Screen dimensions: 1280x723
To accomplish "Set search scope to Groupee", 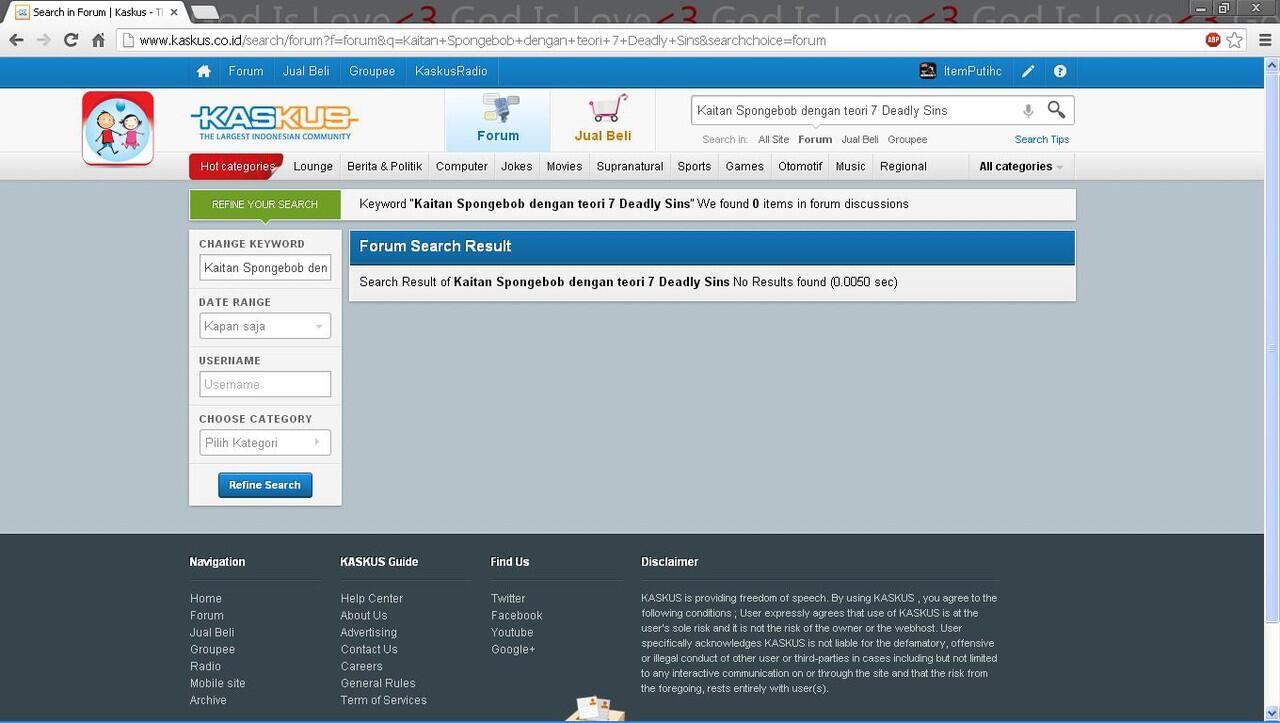I will pos(907,140).
